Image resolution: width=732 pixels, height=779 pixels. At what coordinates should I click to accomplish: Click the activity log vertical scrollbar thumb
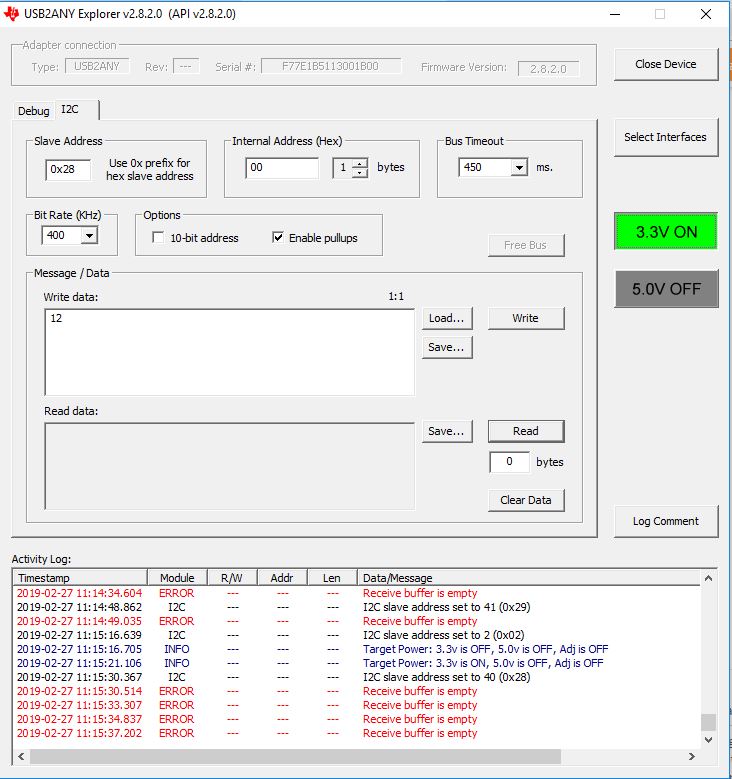tap(709, 722)
